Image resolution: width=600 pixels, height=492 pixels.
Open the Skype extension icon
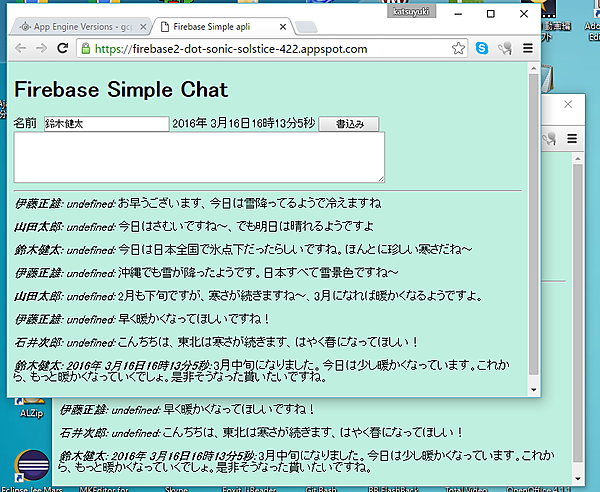[482, 48]
